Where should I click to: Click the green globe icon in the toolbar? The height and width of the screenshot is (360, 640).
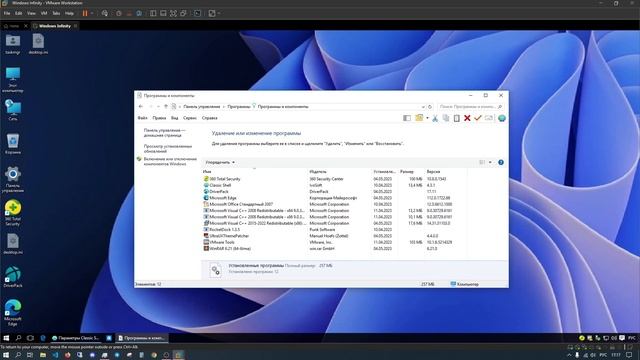point(502,118)
